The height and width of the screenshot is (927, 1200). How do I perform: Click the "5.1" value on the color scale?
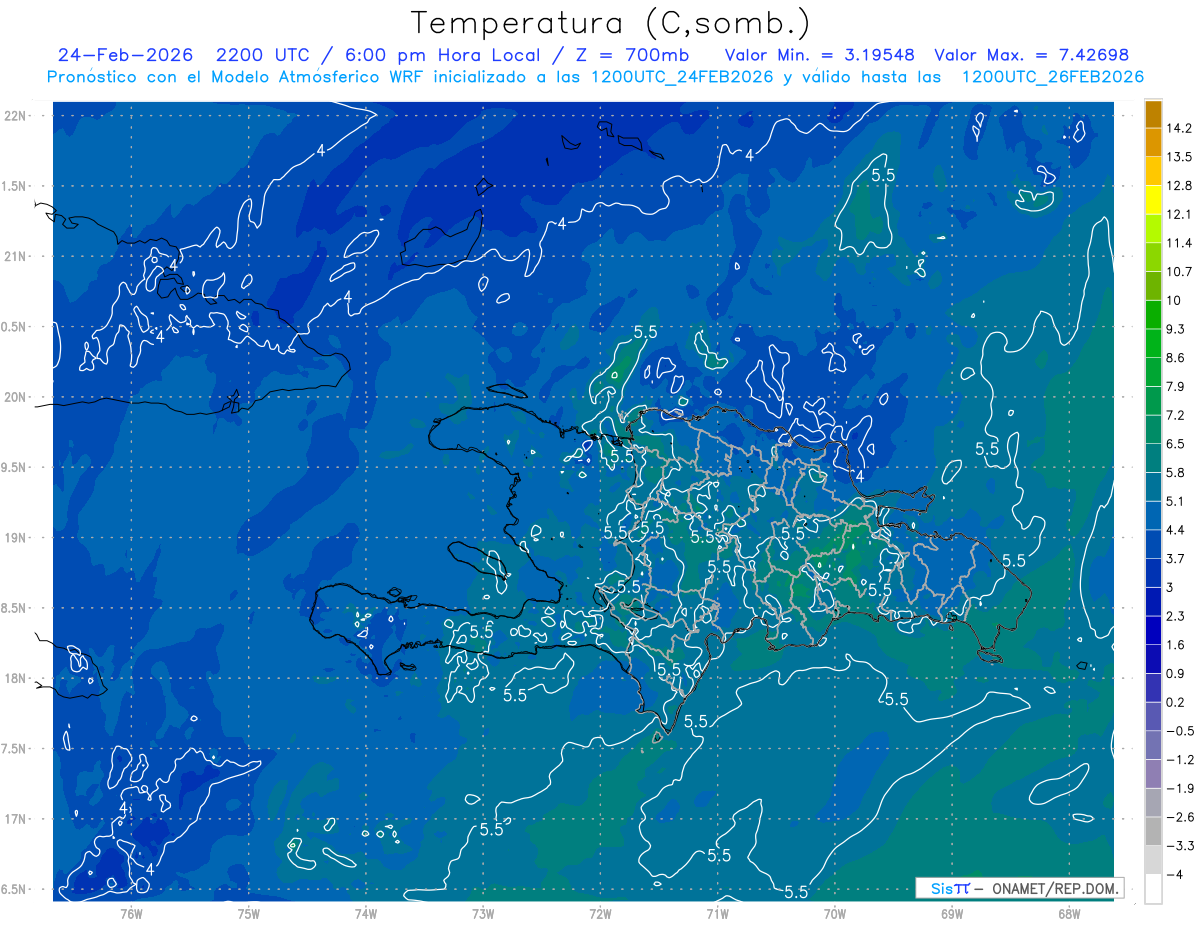tap(1177, 501)
